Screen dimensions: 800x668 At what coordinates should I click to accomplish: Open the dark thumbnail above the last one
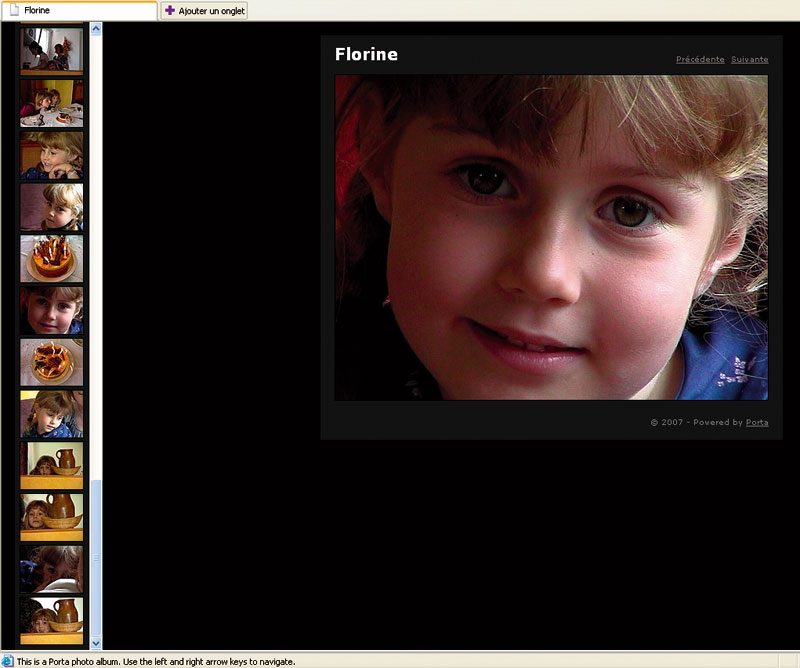(52, 568)
